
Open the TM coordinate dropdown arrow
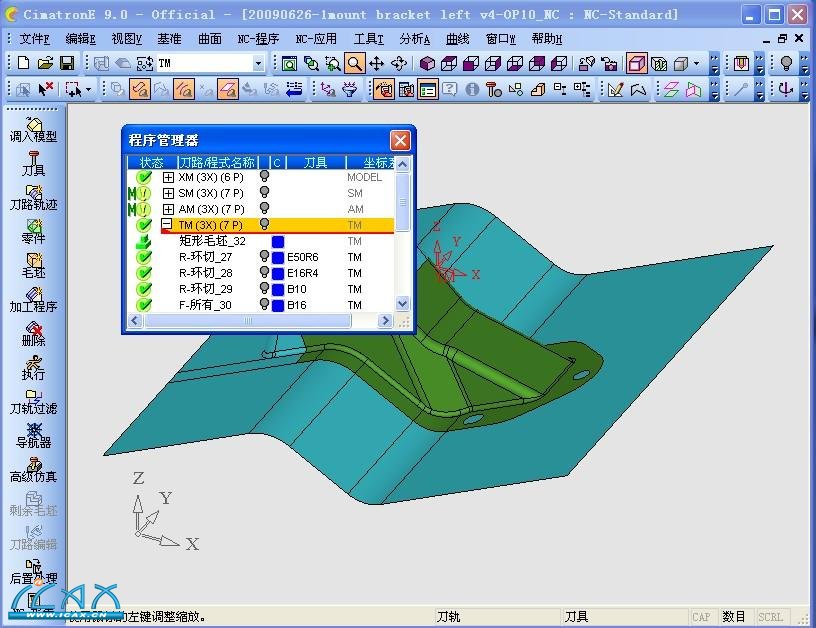click(258, 63)
